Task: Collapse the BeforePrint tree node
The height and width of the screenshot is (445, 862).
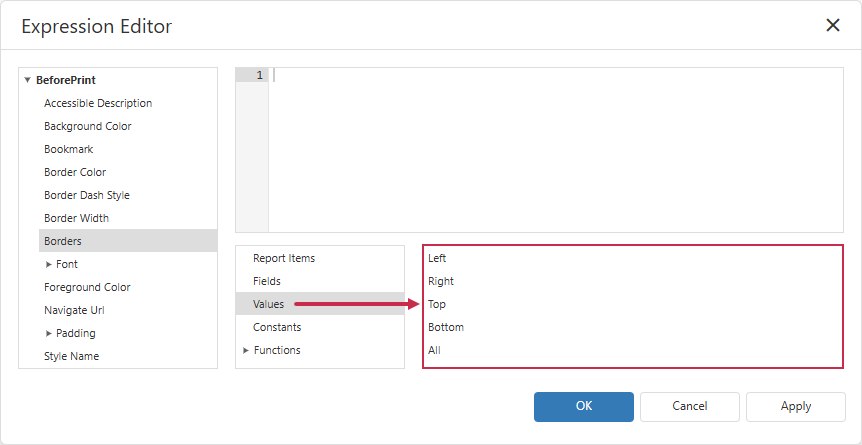Action: [27, 80]
